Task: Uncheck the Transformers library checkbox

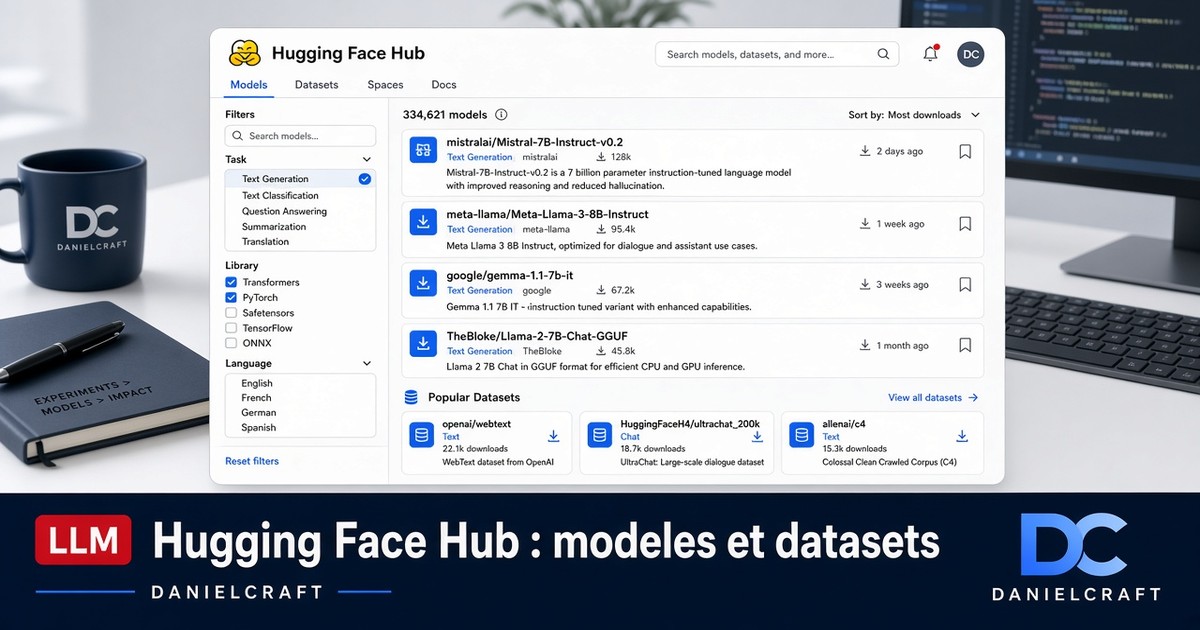Action: pyautogui.click(x=231, y=282)
